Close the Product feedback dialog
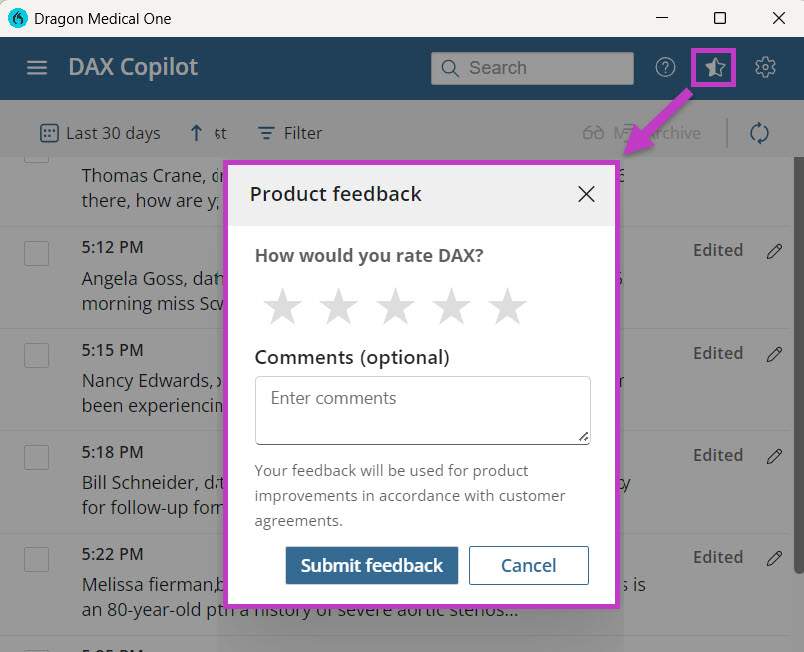Viewport: 804px width, 652px height. [586, 194]
